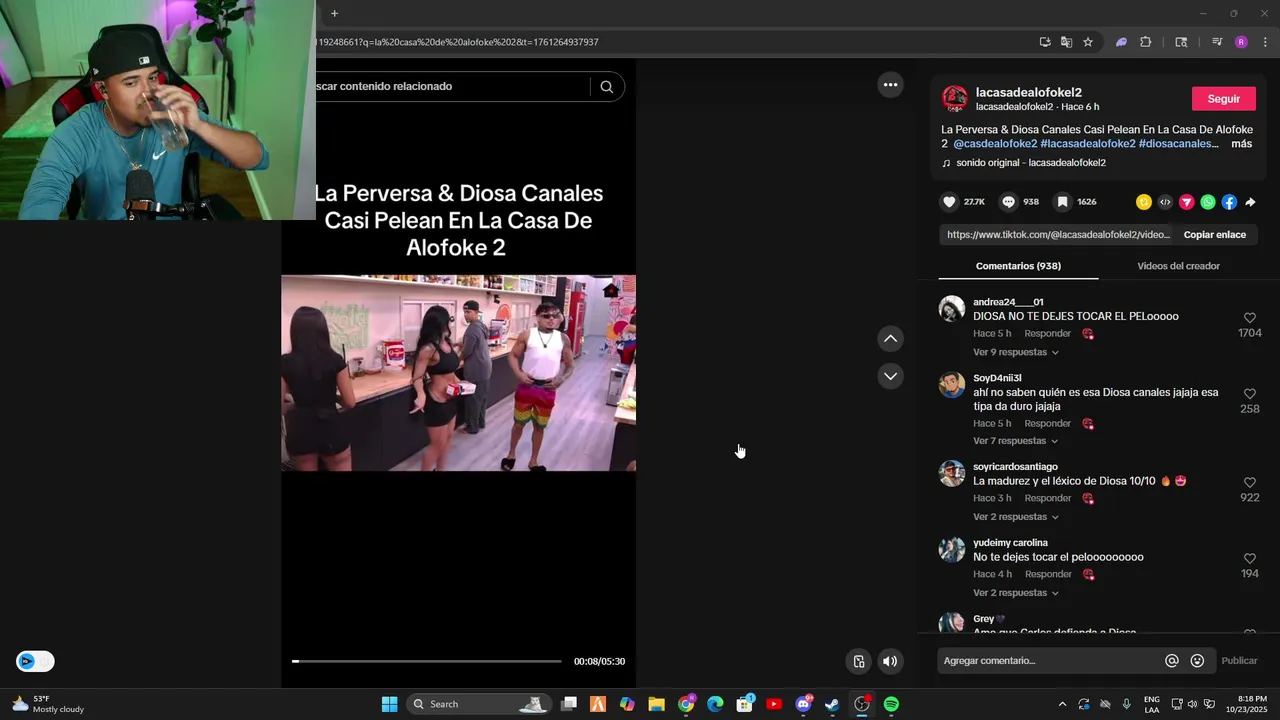Reply to SoyD4nii3l's comment
Image resolution: width=1280 pixels, height=720 pixels.
click(x=1047, y=424)
